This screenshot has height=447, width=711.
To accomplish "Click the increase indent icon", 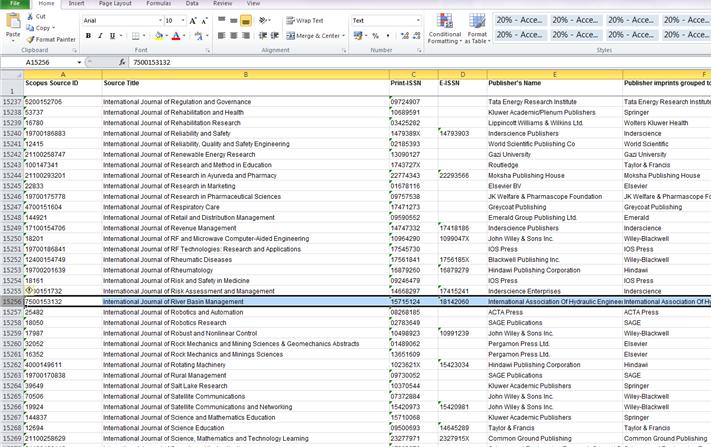I will pyautogui.click(x=274, y=35).
